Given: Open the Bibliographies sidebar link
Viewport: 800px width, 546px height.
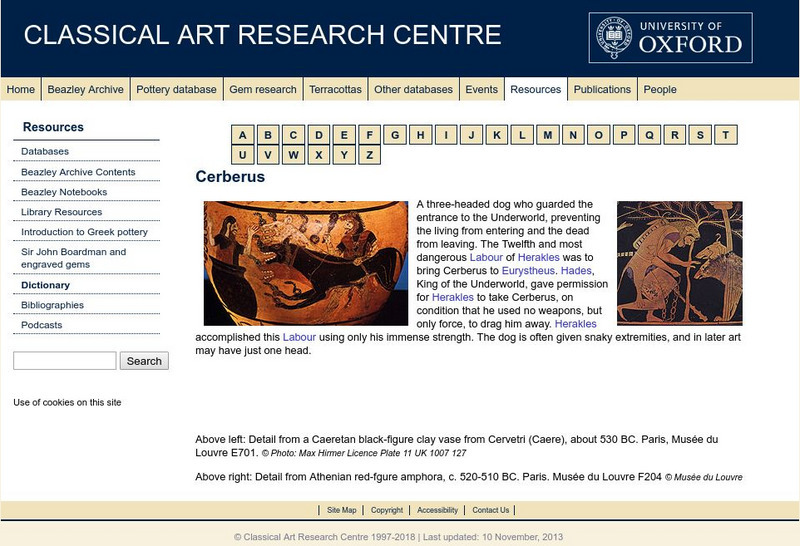Looking at the screenshot, I should [x=52, y=305].
